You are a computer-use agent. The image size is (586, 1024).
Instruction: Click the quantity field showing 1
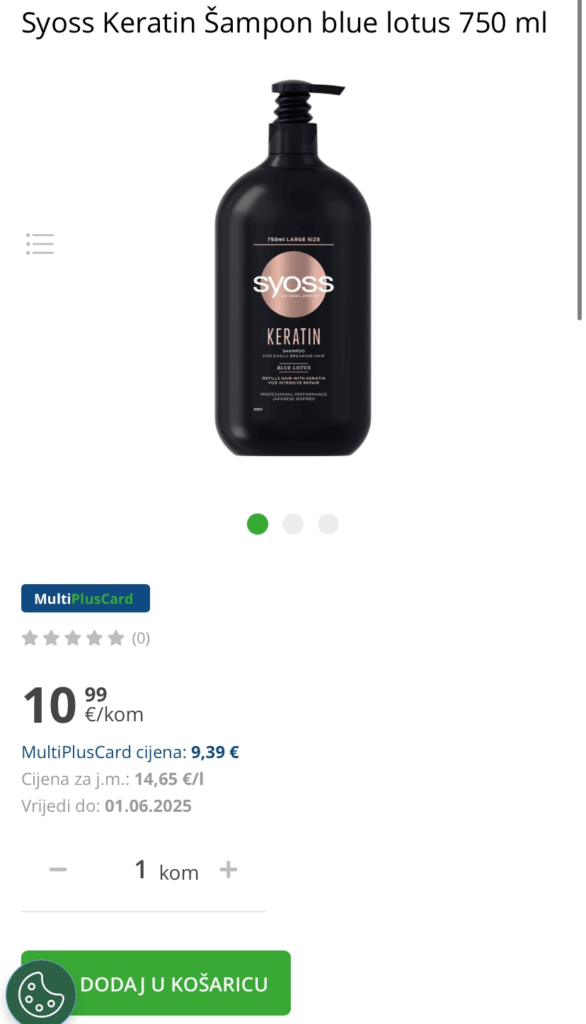click(x=140, y=869)
